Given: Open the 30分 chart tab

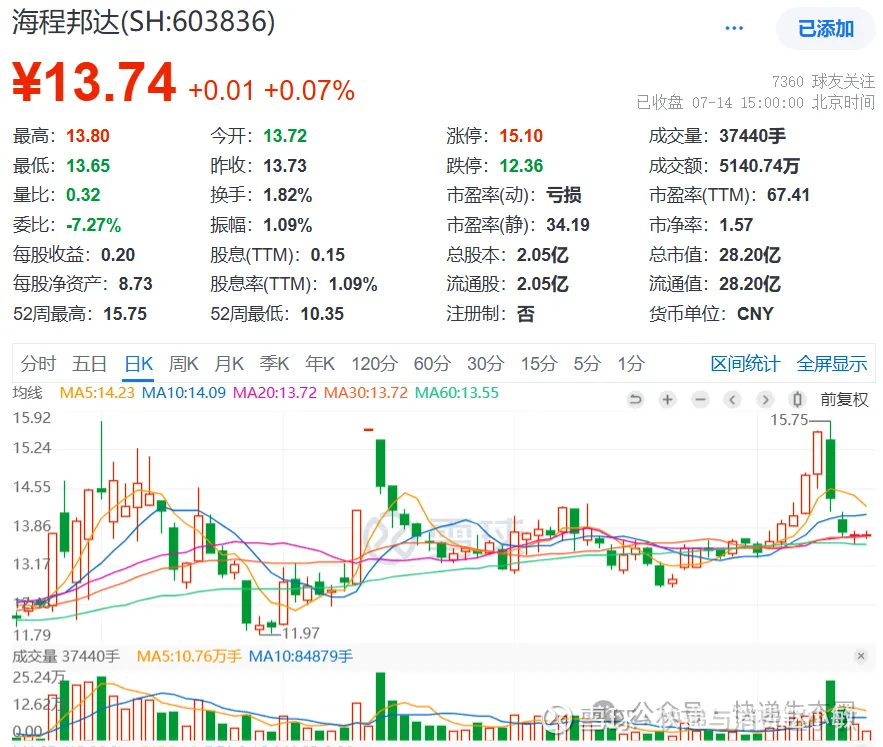Looking at the screenshot, I should coord(485,364).
